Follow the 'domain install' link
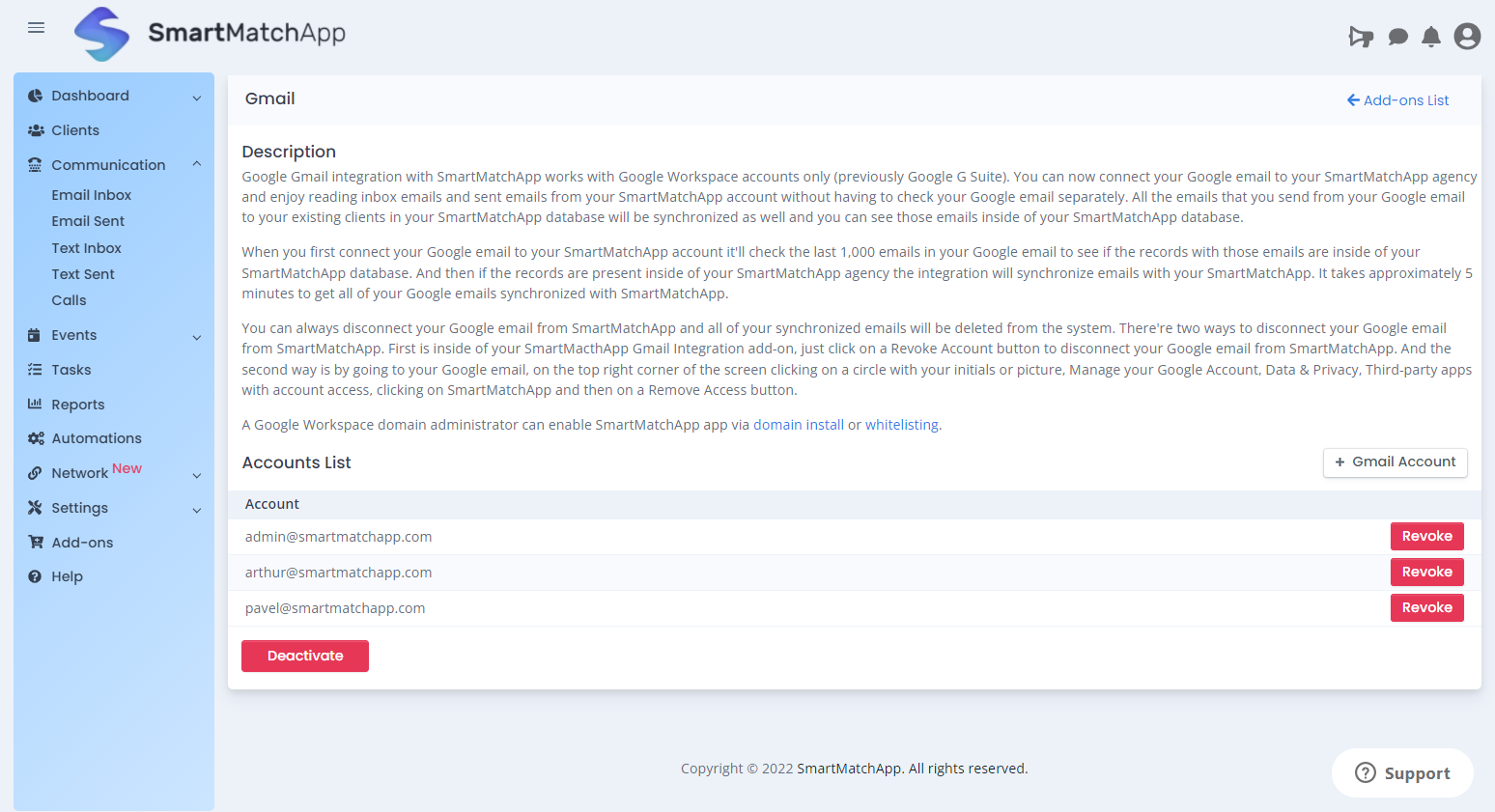This screenshot has width=1495, height=812. pyautogui.click(x=798, y=425)
